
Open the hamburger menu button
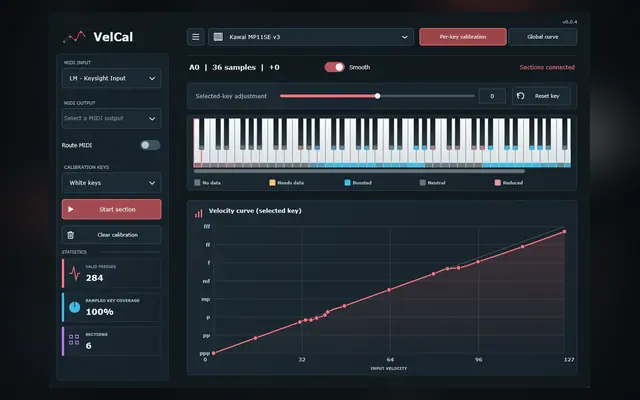tap(196, 37)
